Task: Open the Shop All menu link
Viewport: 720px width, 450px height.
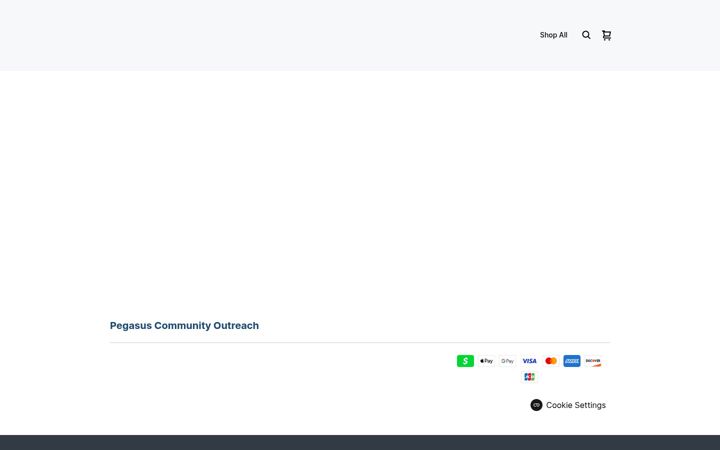Action: click(553, 35)
